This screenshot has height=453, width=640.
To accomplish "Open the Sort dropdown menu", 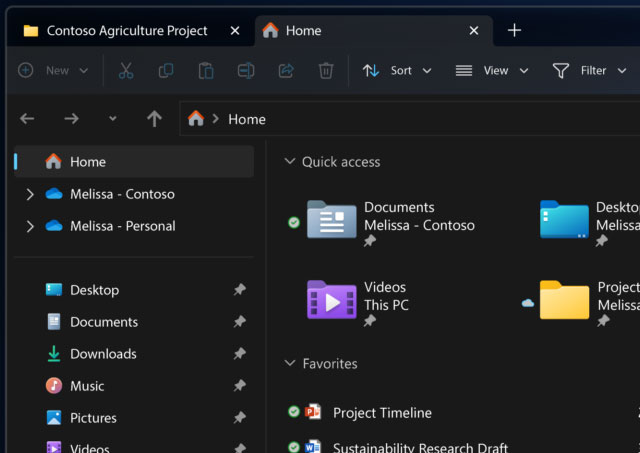I will pos(397,71).
